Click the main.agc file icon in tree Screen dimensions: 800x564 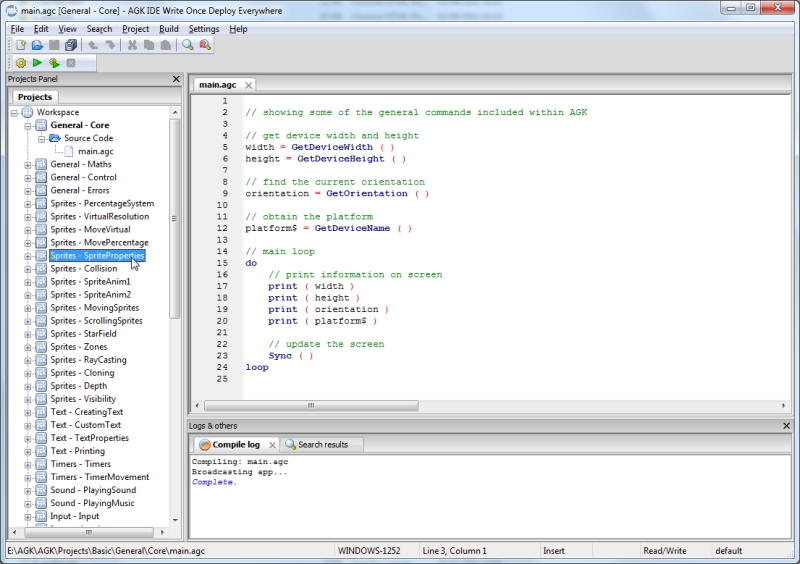[69, 151]
